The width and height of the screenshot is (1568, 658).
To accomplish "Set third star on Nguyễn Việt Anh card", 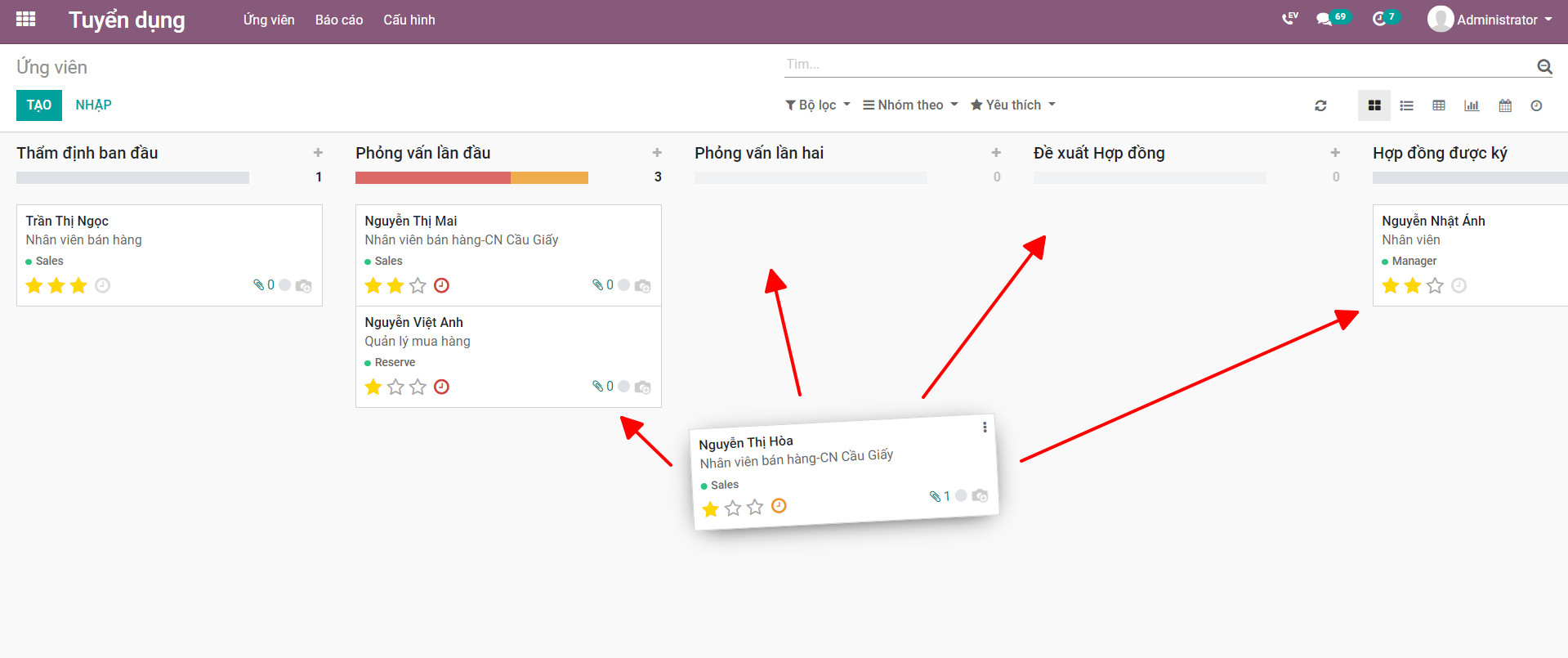I will [x=418, y=387].
